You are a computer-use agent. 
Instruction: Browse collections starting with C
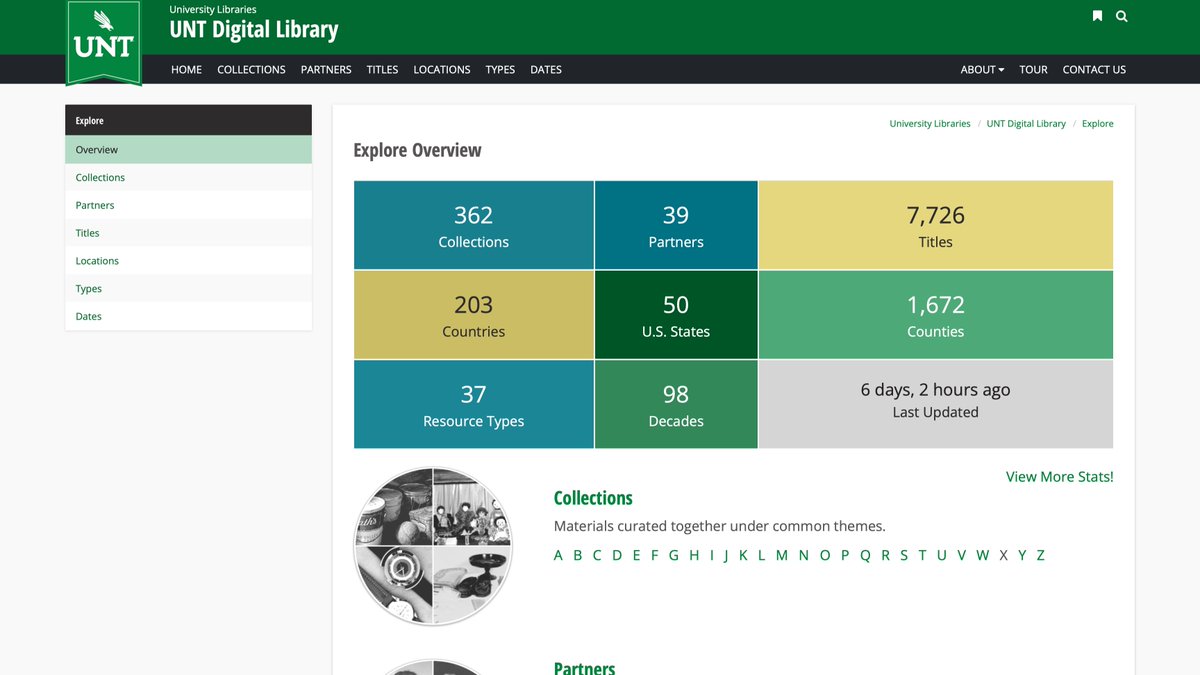pos(597,555)
